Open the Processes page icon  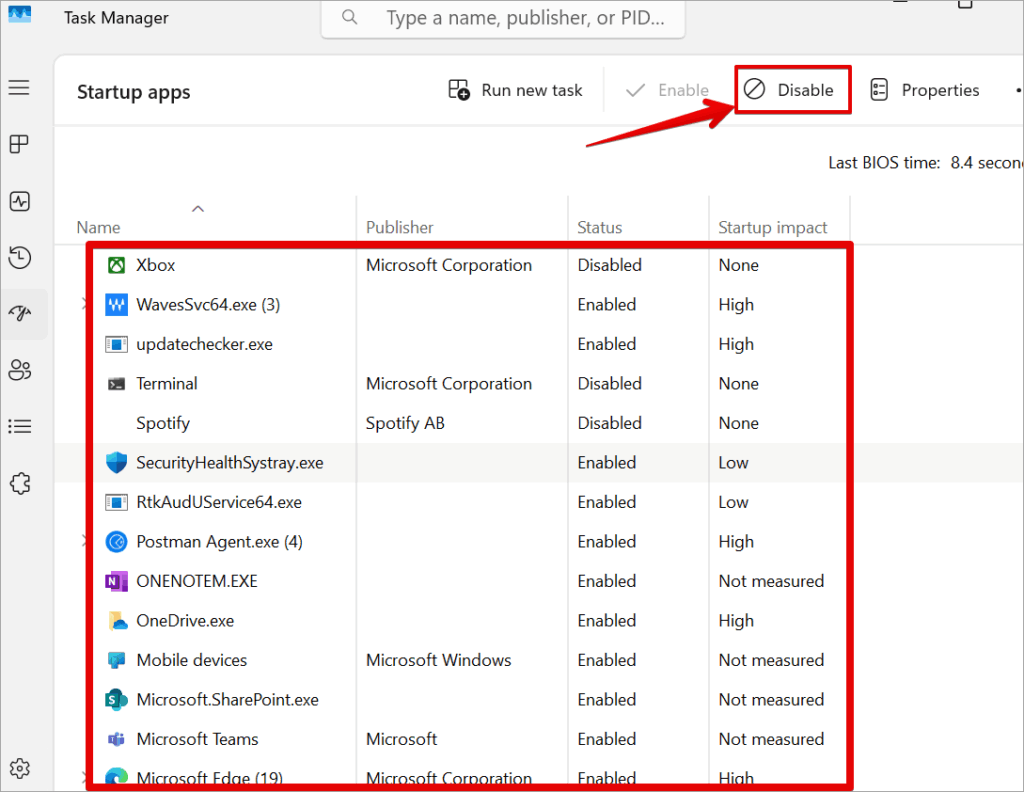point(19,145)
